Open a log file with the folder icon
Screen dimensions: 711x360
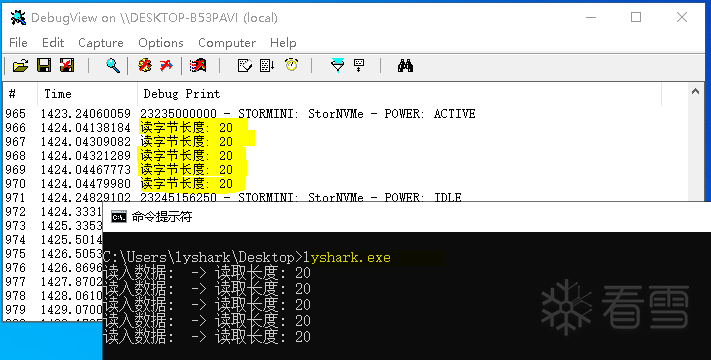20,66
